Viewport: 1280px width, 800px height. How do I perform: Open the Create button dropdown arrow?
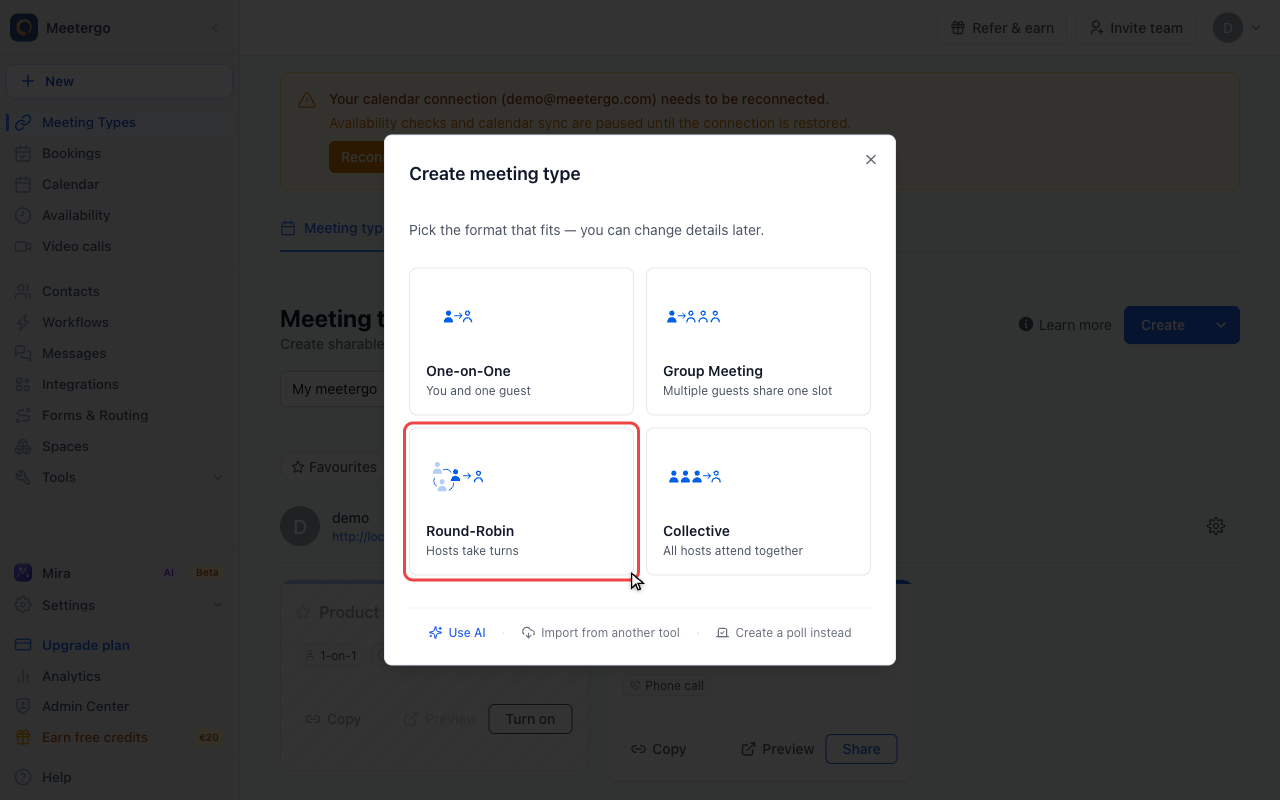[1221, 325]
